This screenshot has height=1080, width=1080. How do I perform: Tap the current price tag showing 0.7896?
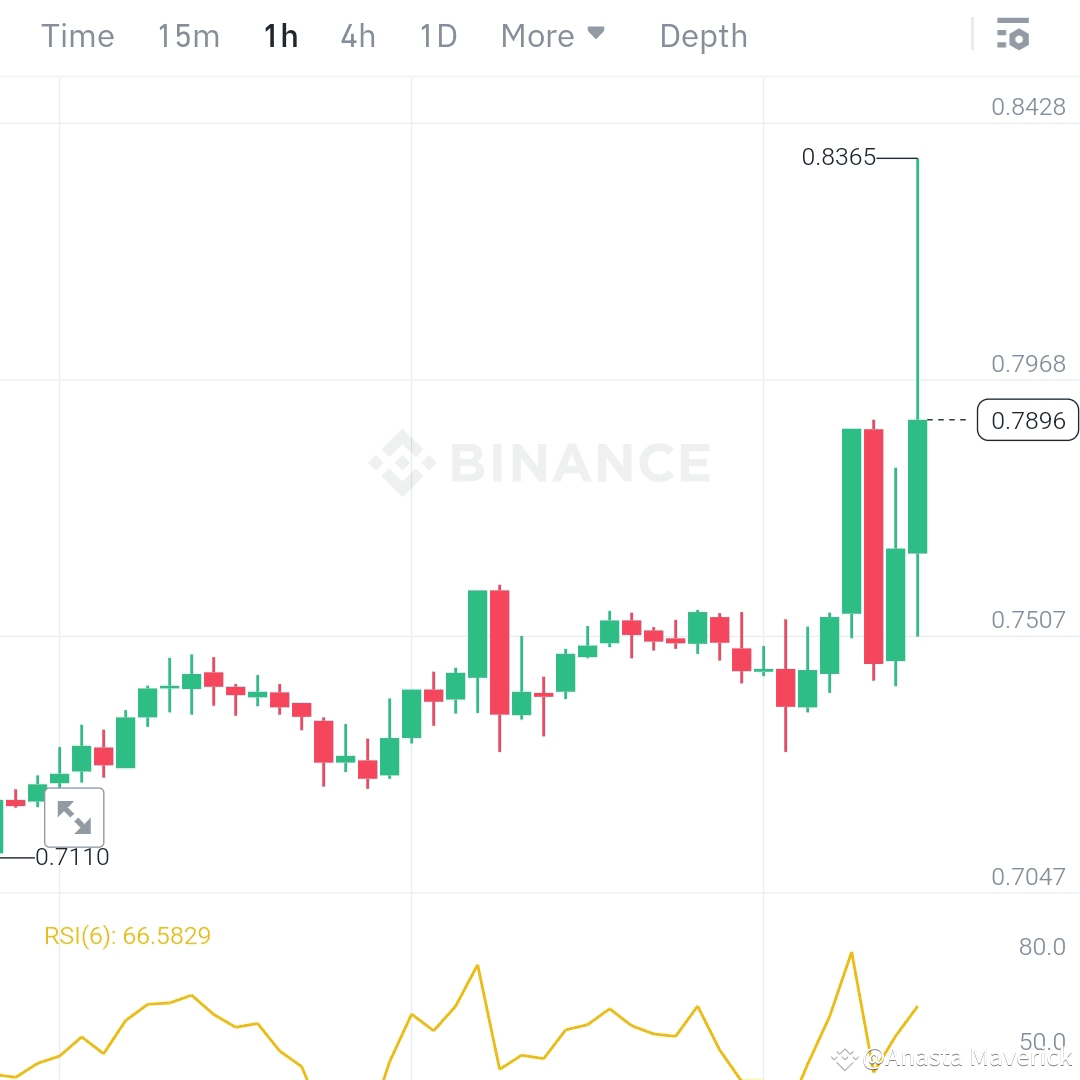pos(1027,420)
